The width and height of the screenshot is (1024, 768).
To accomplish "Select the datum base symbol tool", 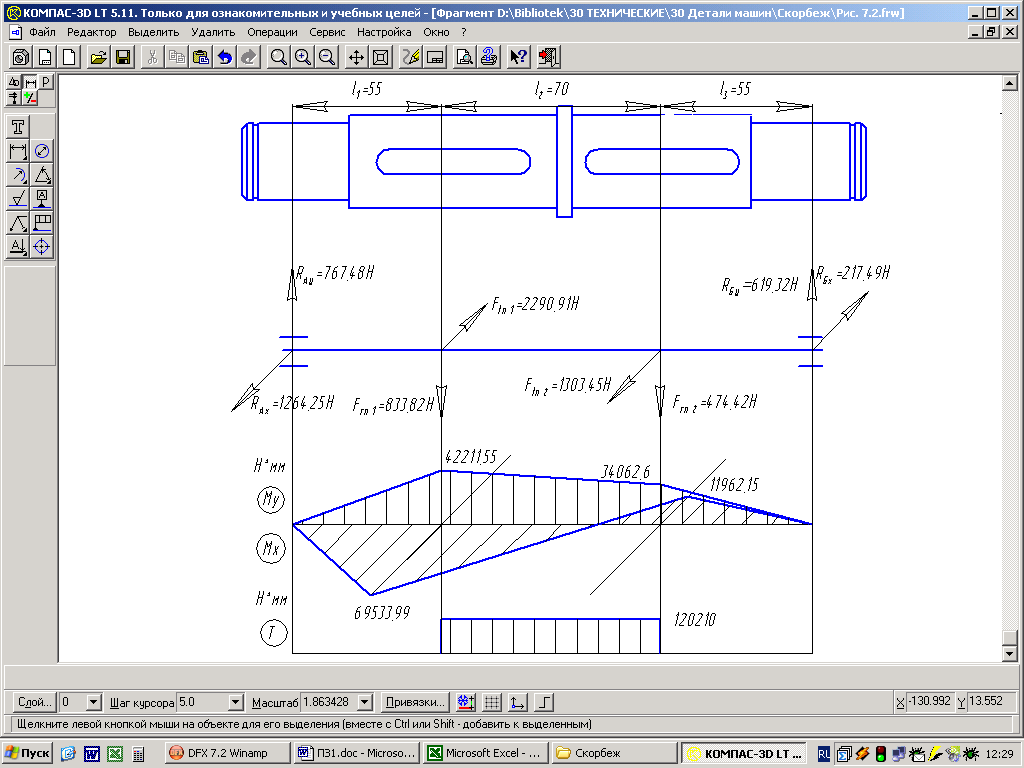I will click(x=42, y=199).
